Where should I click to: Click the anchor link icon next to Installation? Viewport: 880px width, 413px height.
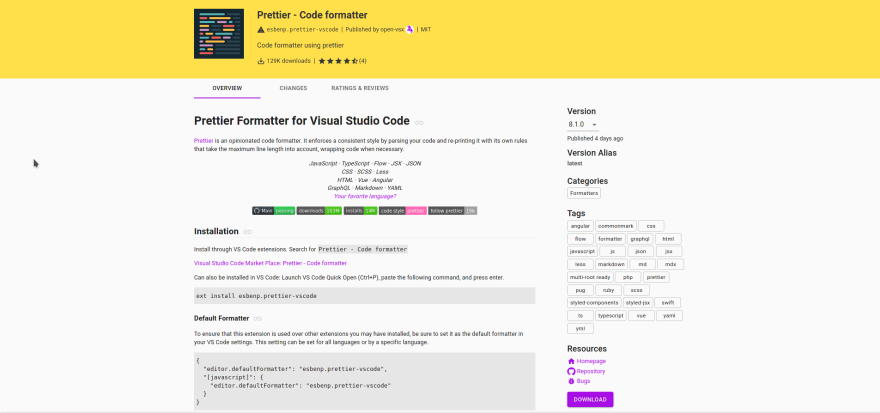(248, 232)
